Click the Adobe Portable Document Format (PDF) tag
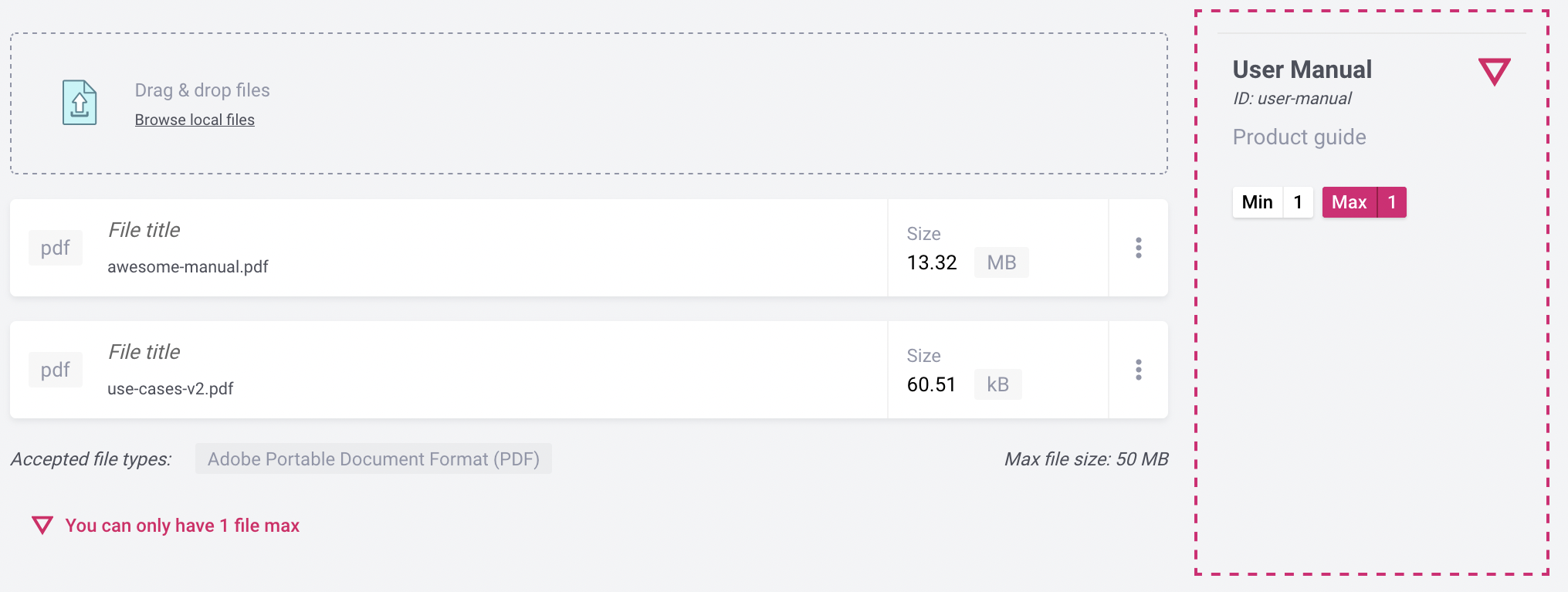The image size is (1568, 592). [x=374, y=459]
